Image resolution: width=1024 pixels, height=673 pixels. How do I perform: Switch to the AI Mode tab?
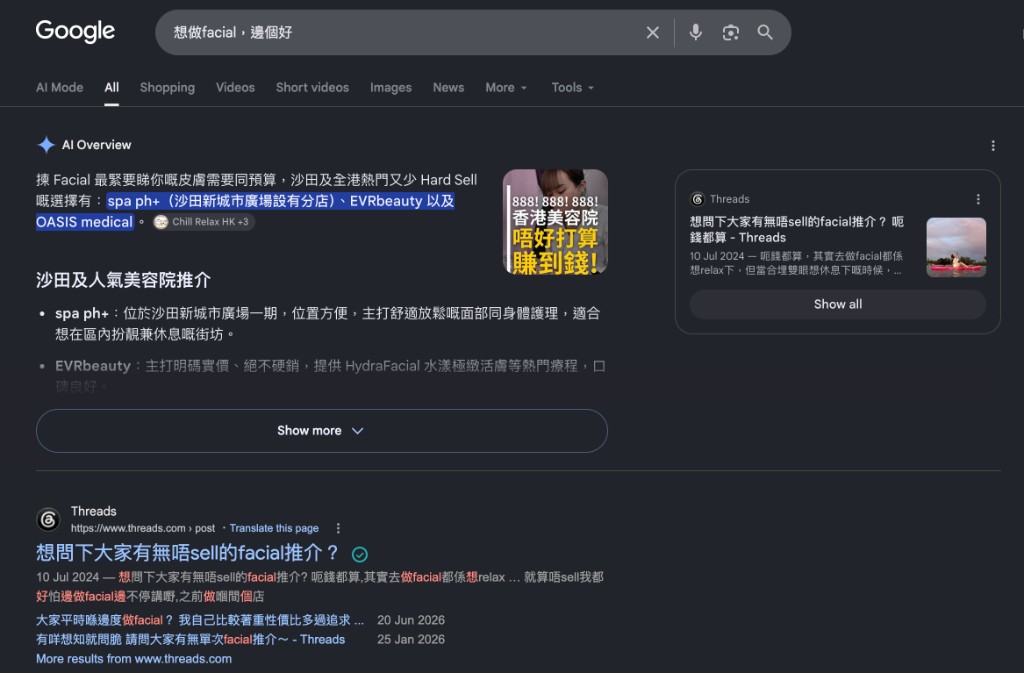(x=59, y=87)
